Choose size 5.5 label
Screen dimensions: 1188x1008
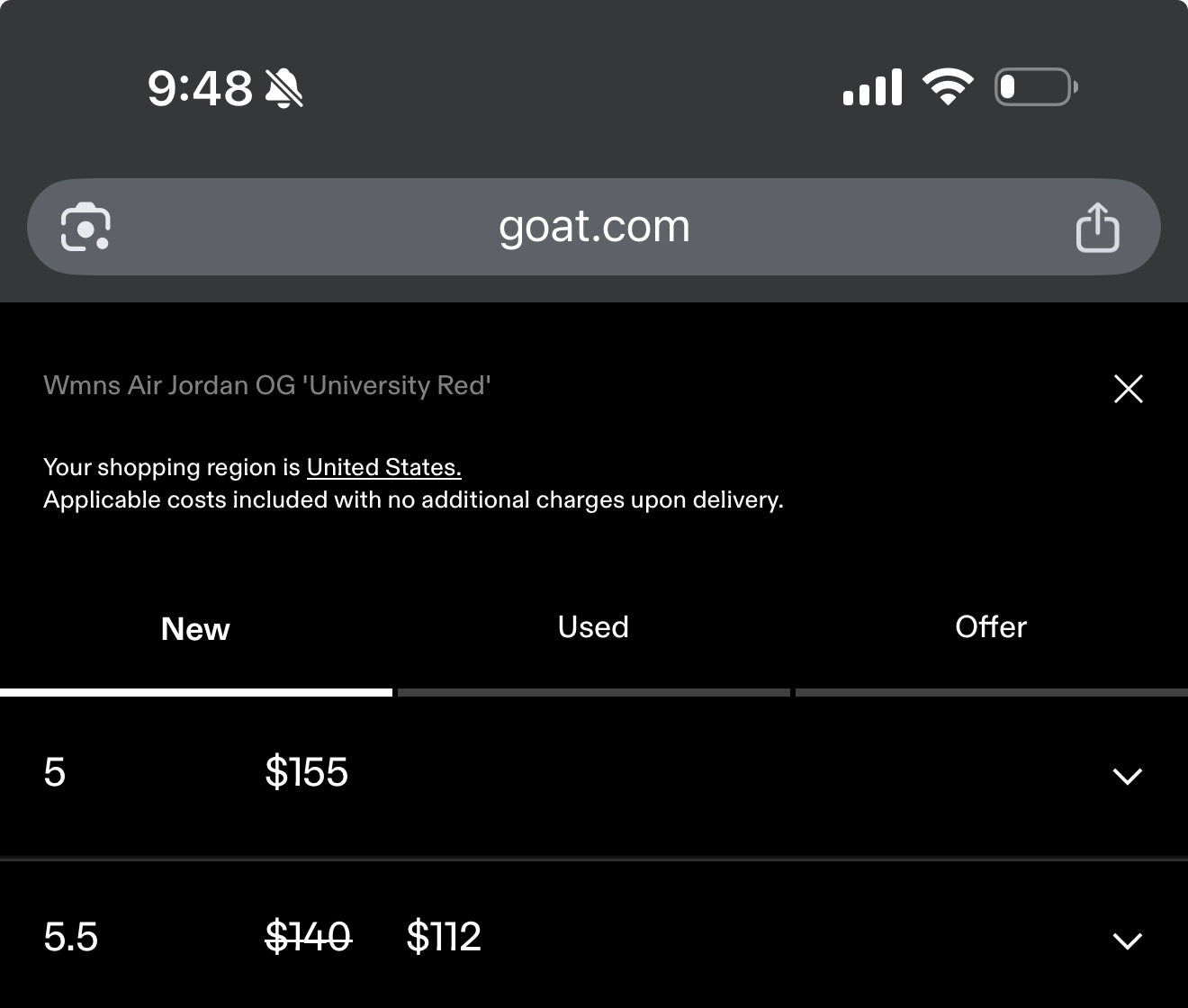70,937
